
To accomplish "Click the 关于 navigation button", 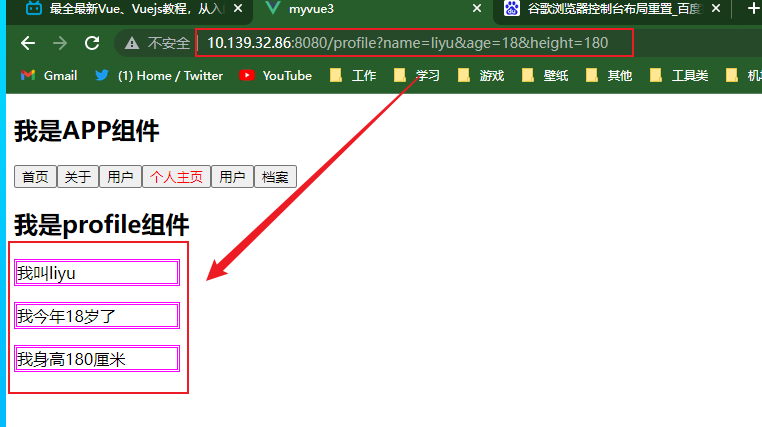I will 78,176.
